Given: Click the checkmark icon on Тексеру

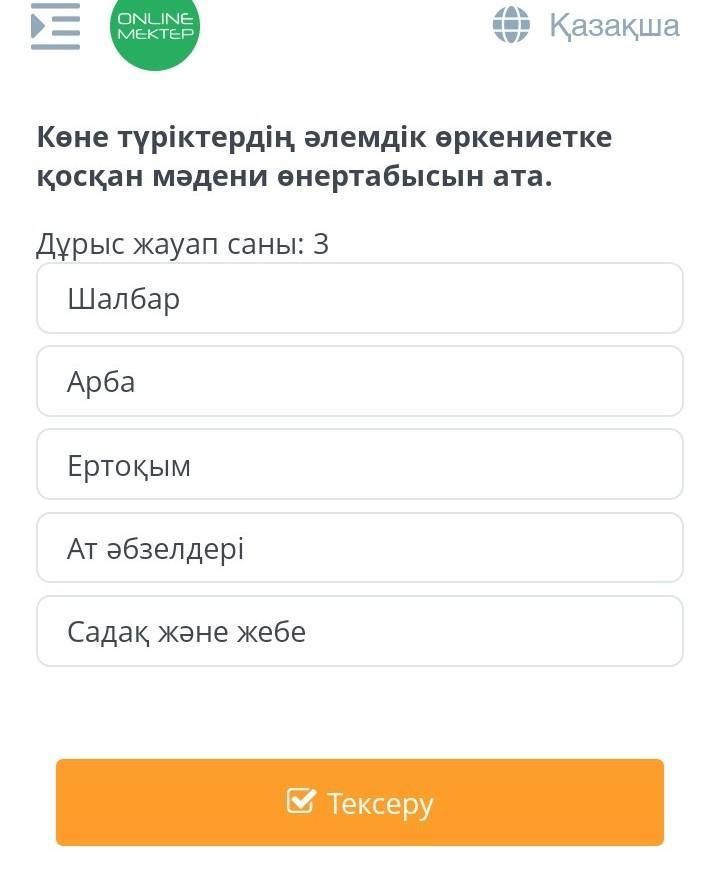Looking at the screenshot, I should pos(301,802).
